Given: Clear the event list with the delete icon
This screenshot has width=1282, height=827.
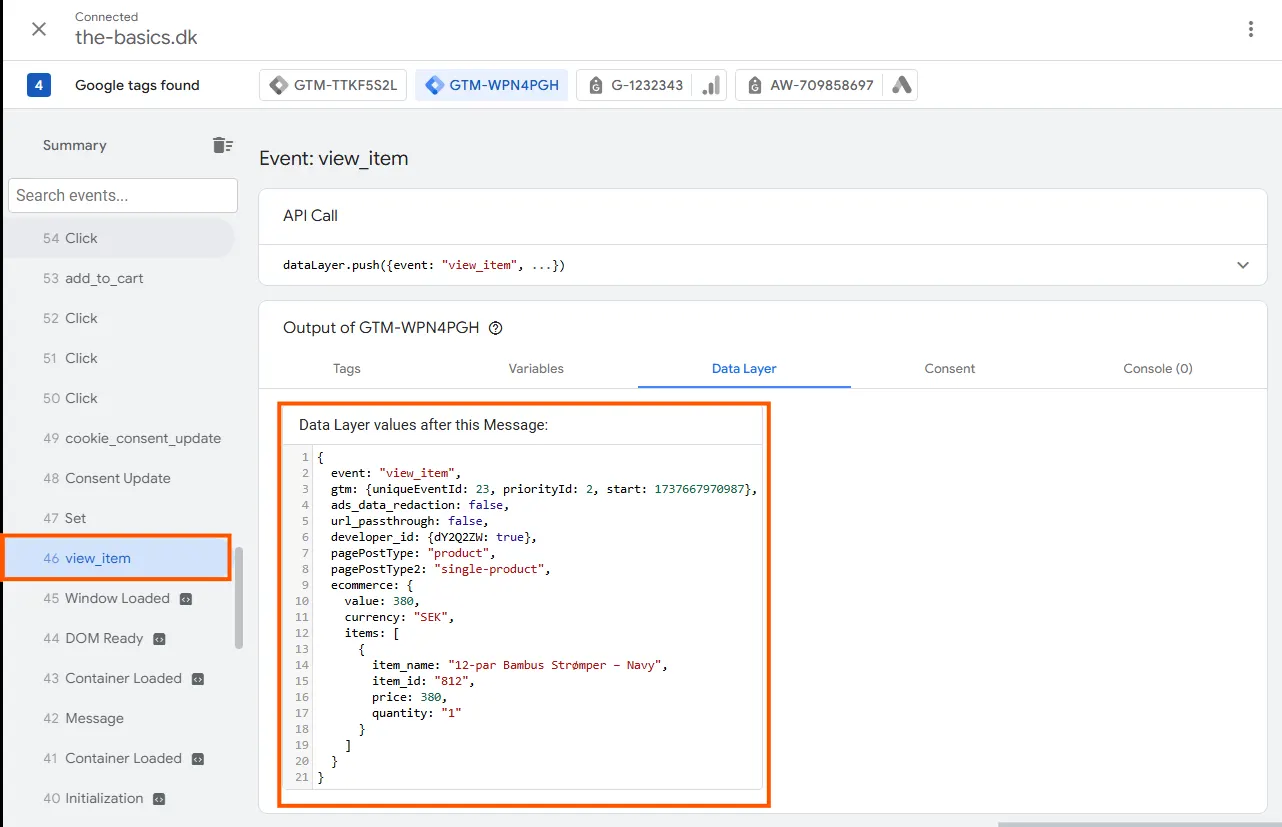Looking at the screenshot, I should [222, 145].
